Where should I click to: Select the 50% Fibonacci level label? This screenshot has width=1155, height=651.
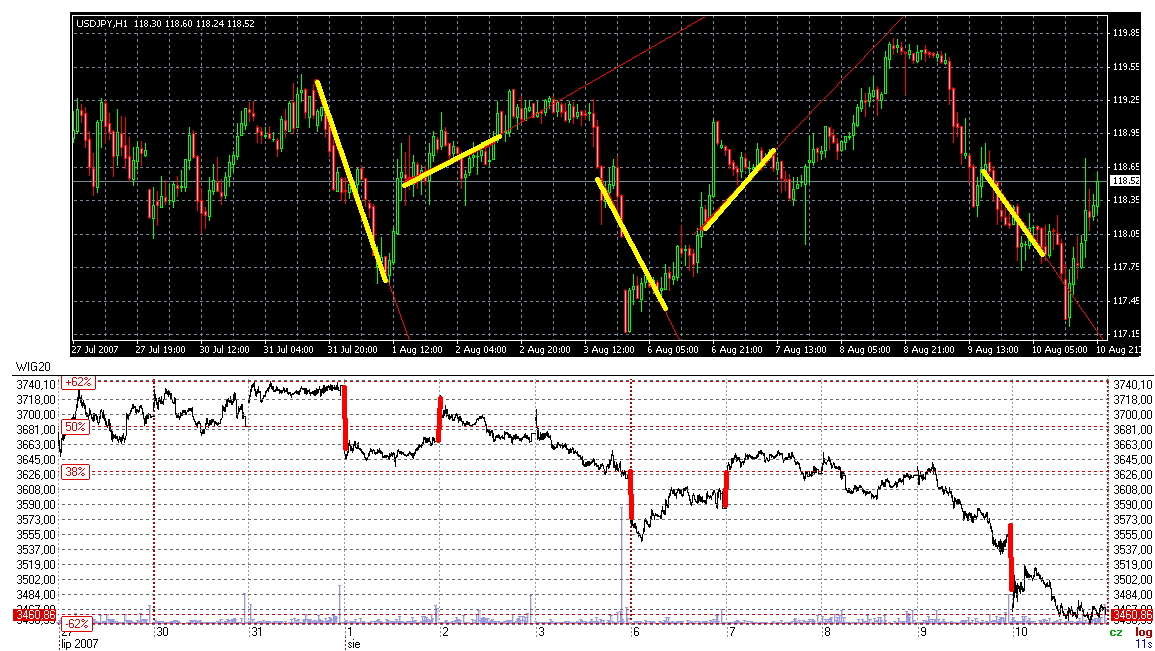tap(74, 427)
